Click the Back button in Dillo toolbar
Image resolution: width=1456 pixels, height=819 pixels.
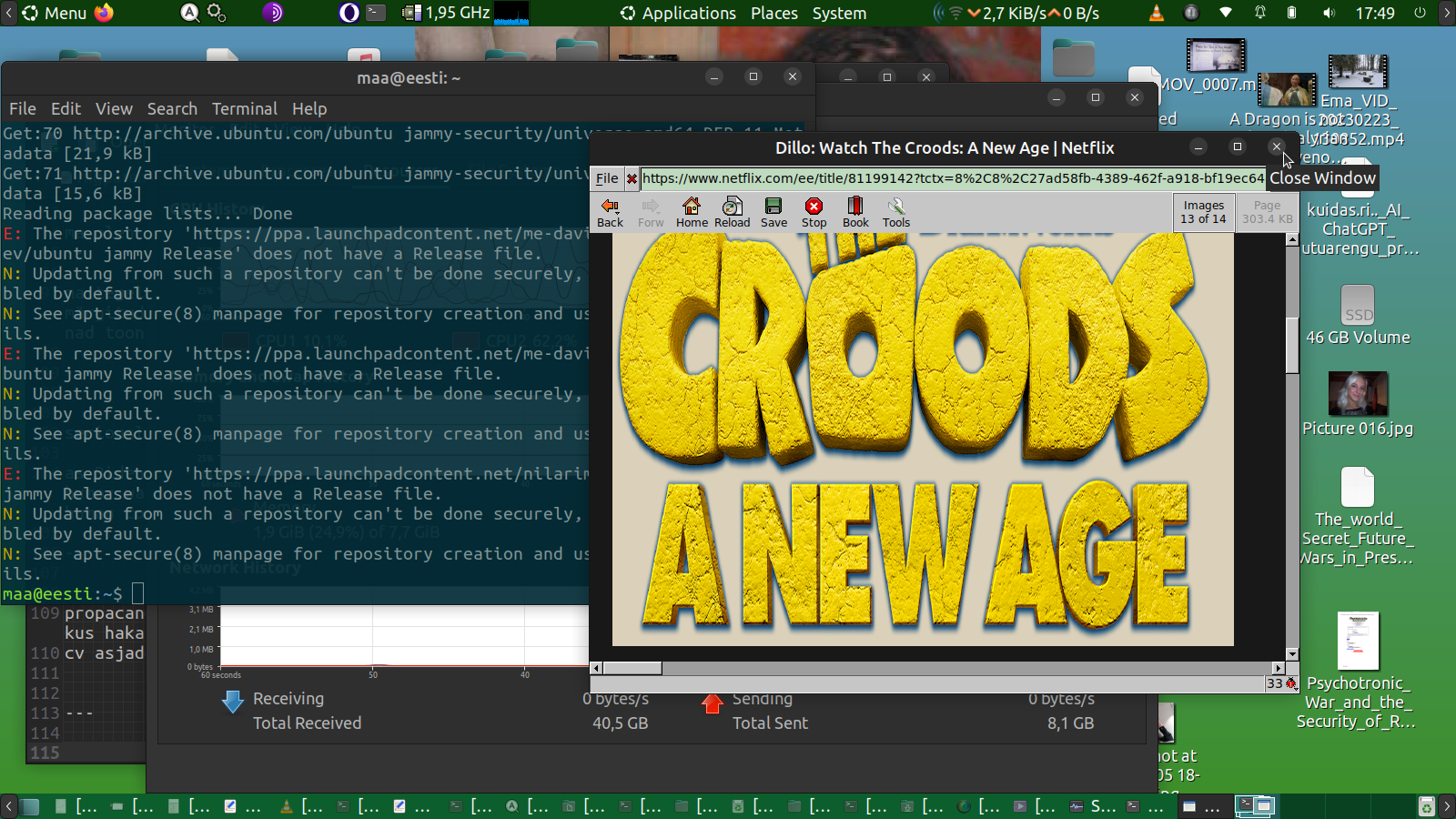tap(610, 212)
